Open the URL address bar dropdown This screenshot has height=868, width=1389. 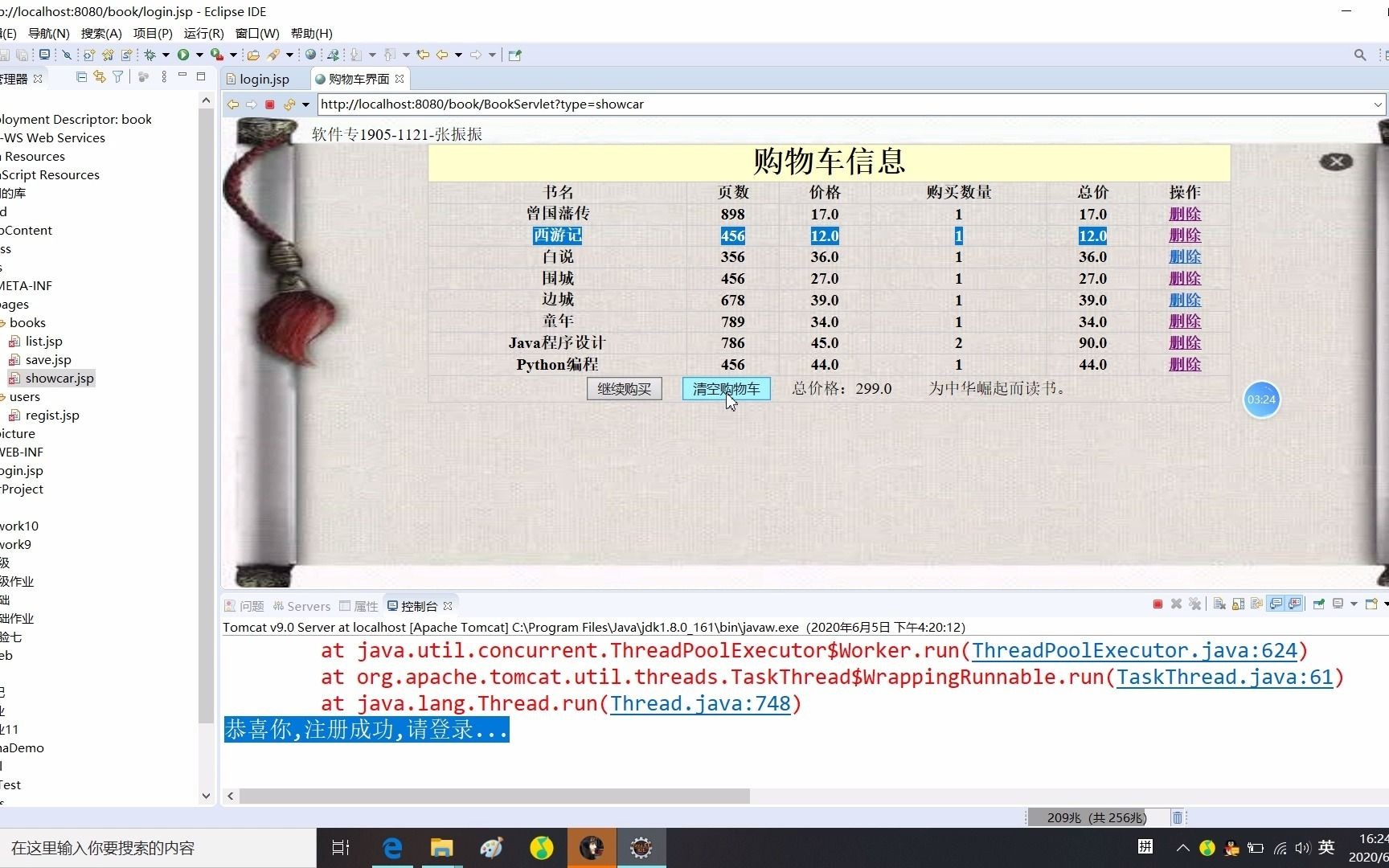[x=1378, y=104]
